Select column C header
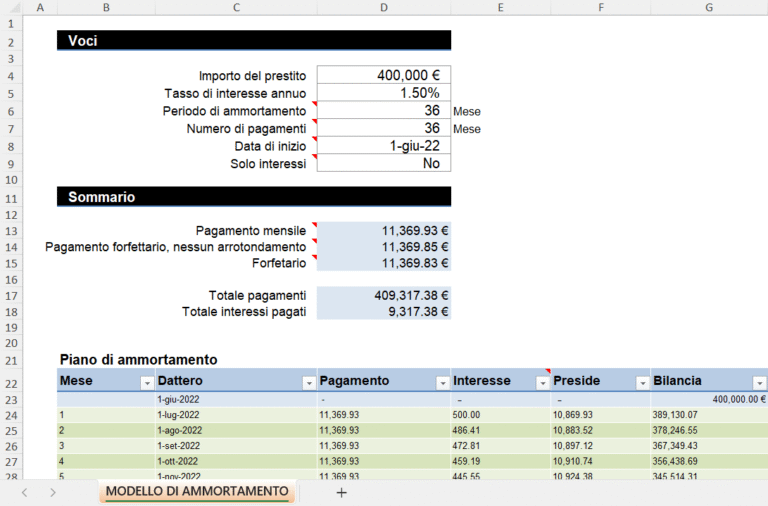 coord(236,7)
